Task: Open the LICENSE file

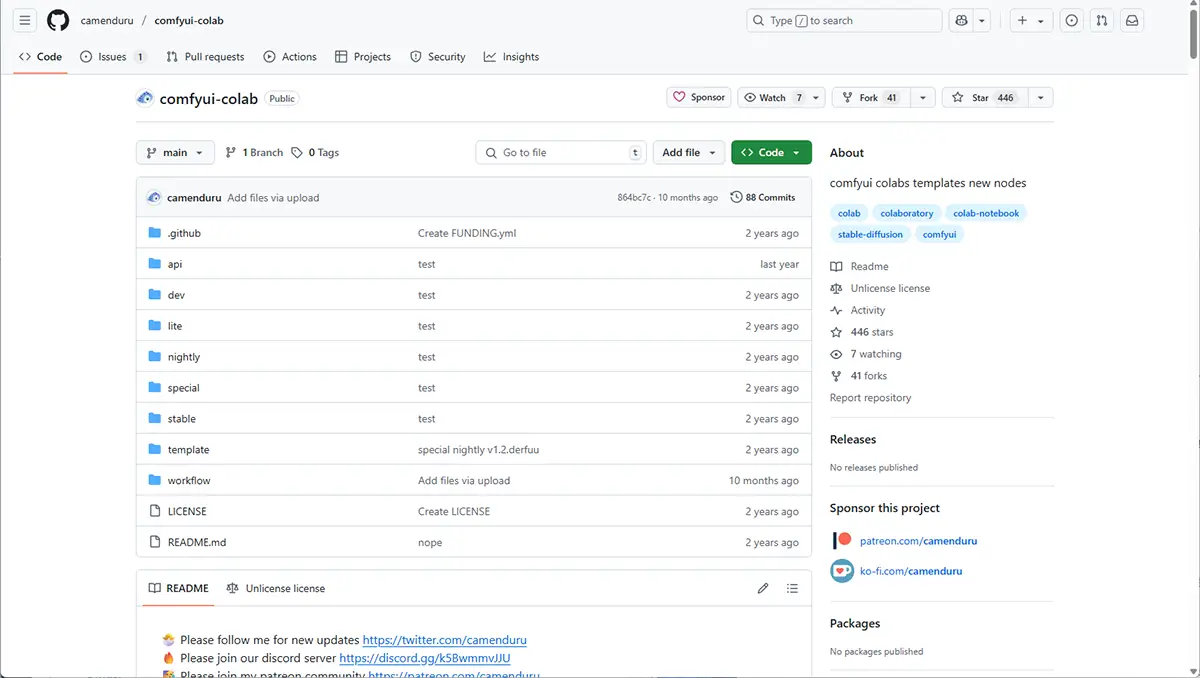Action: tap(187, 511)
